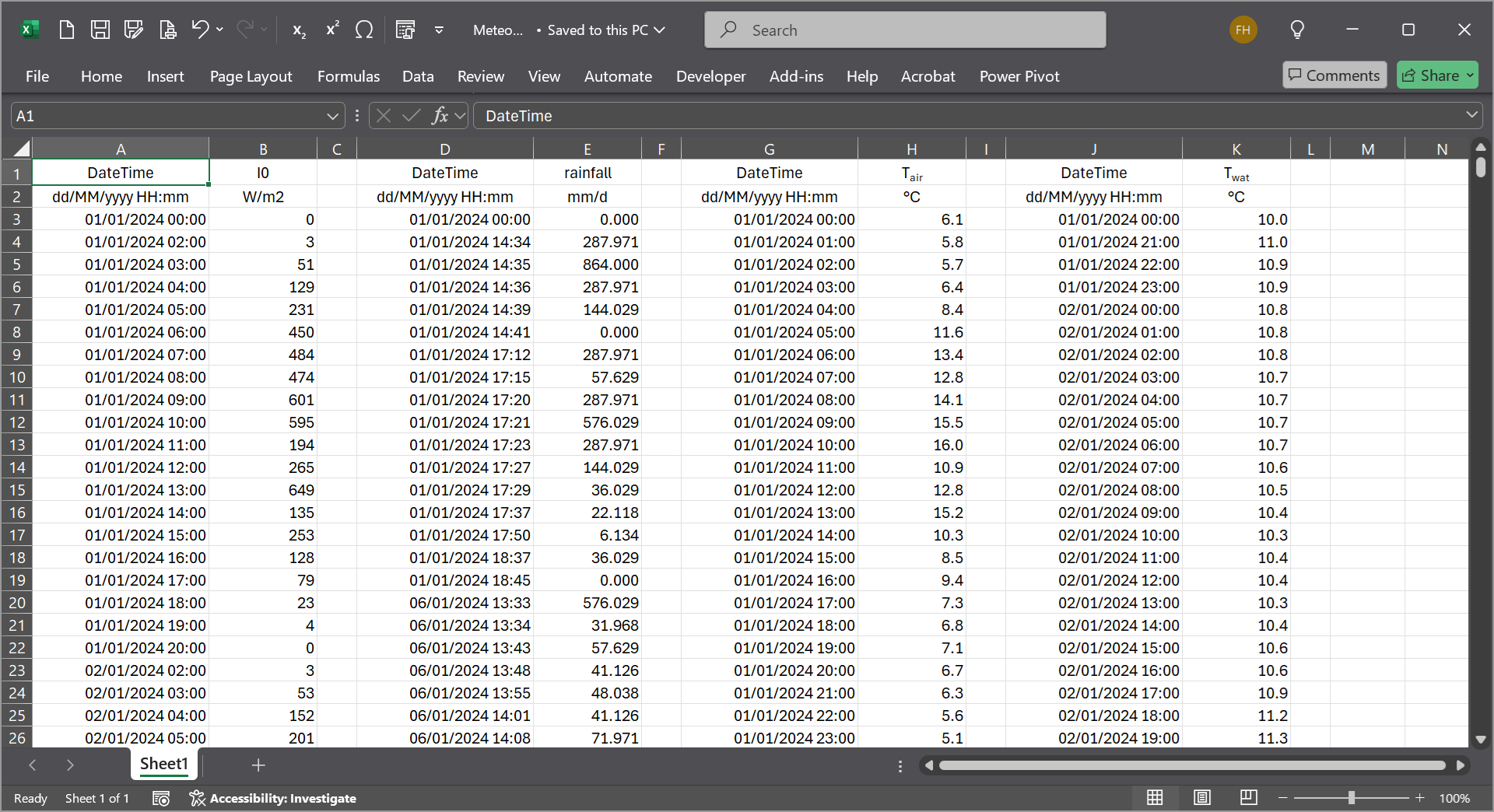This screenshot has width=1494, height=812.
Task: Click the Comments button
Action: point(1334,75)
